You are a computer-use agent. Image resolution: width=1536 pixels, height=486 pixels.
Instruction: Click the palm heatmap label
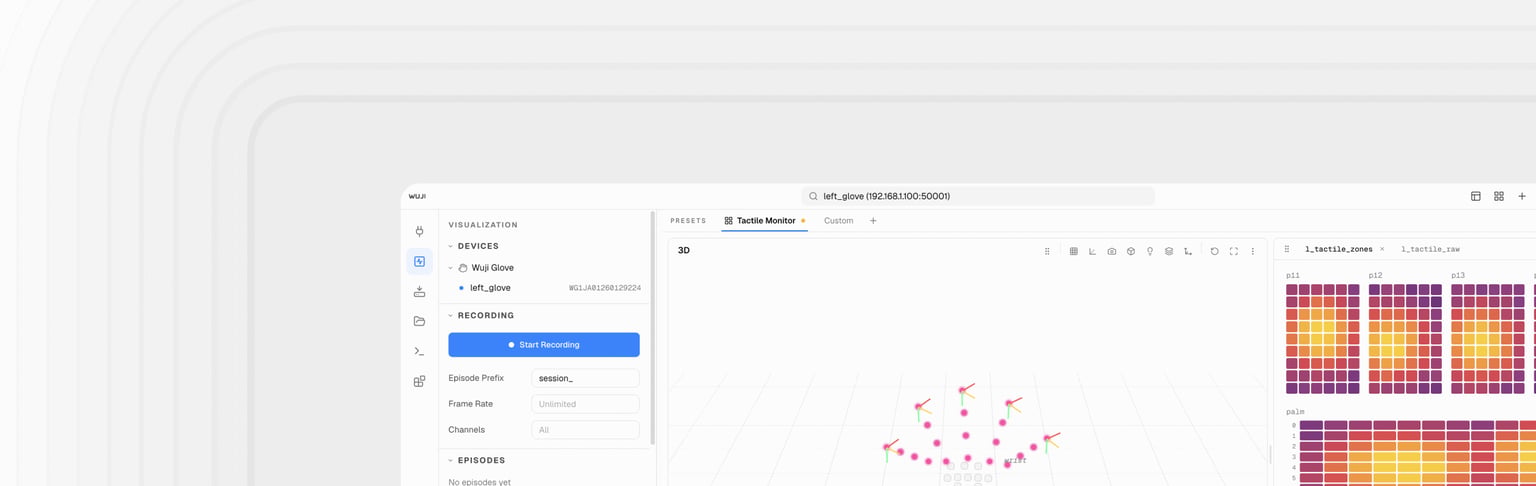pos(1295,412)
